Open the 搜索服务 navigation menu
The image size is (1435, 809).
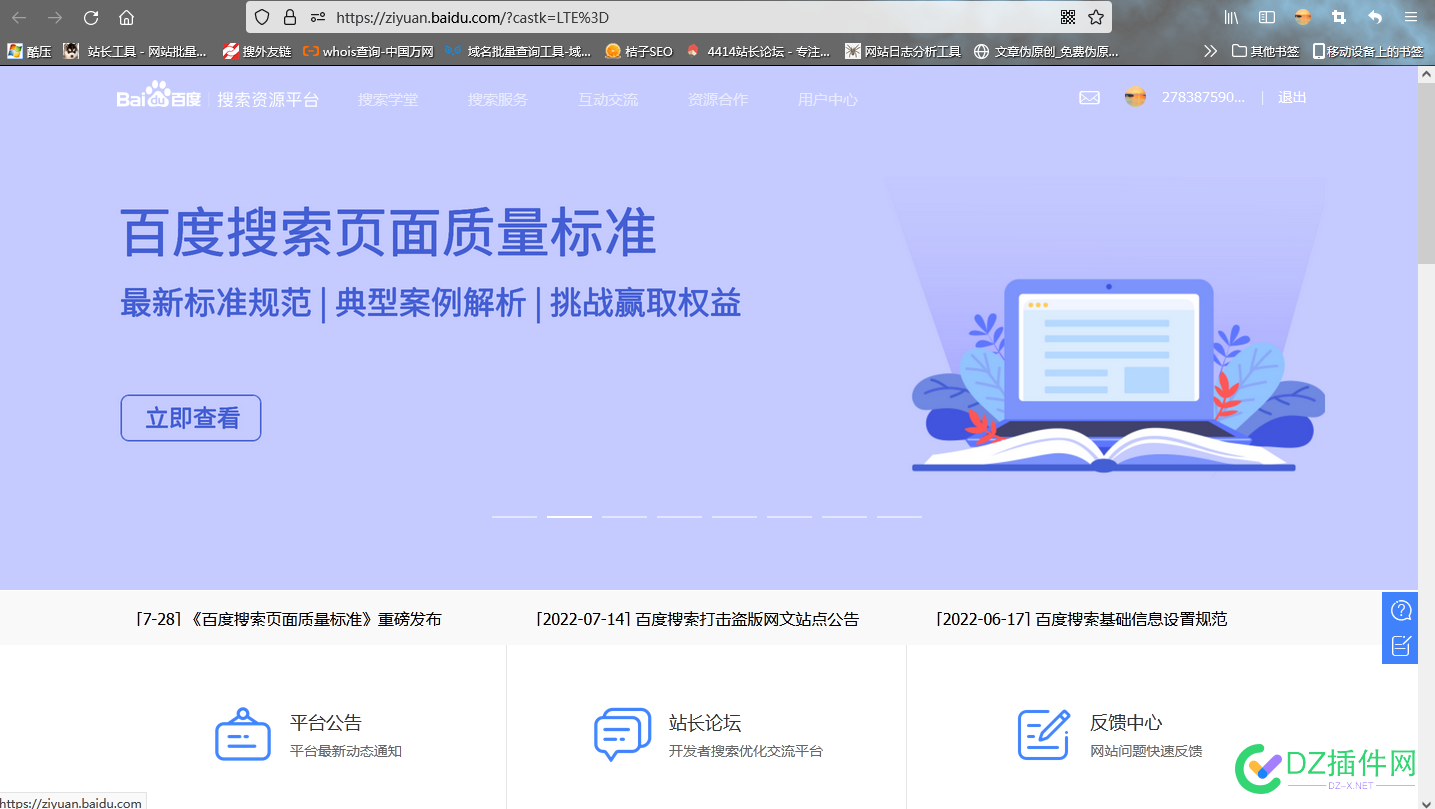click(x=498, y=100)
